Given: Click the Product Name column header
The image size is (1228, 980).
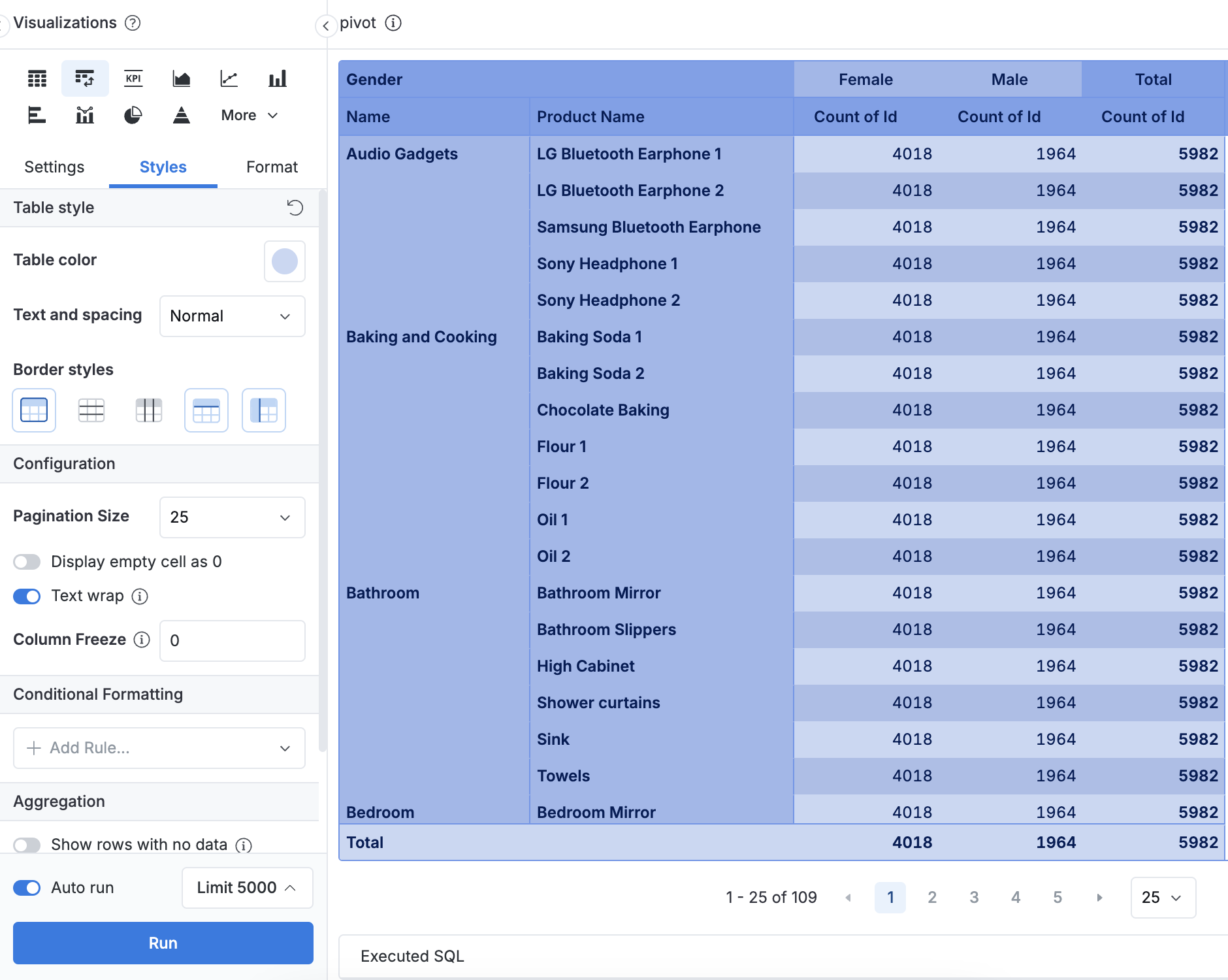Looking at the screenshot, I should (661, 117).
